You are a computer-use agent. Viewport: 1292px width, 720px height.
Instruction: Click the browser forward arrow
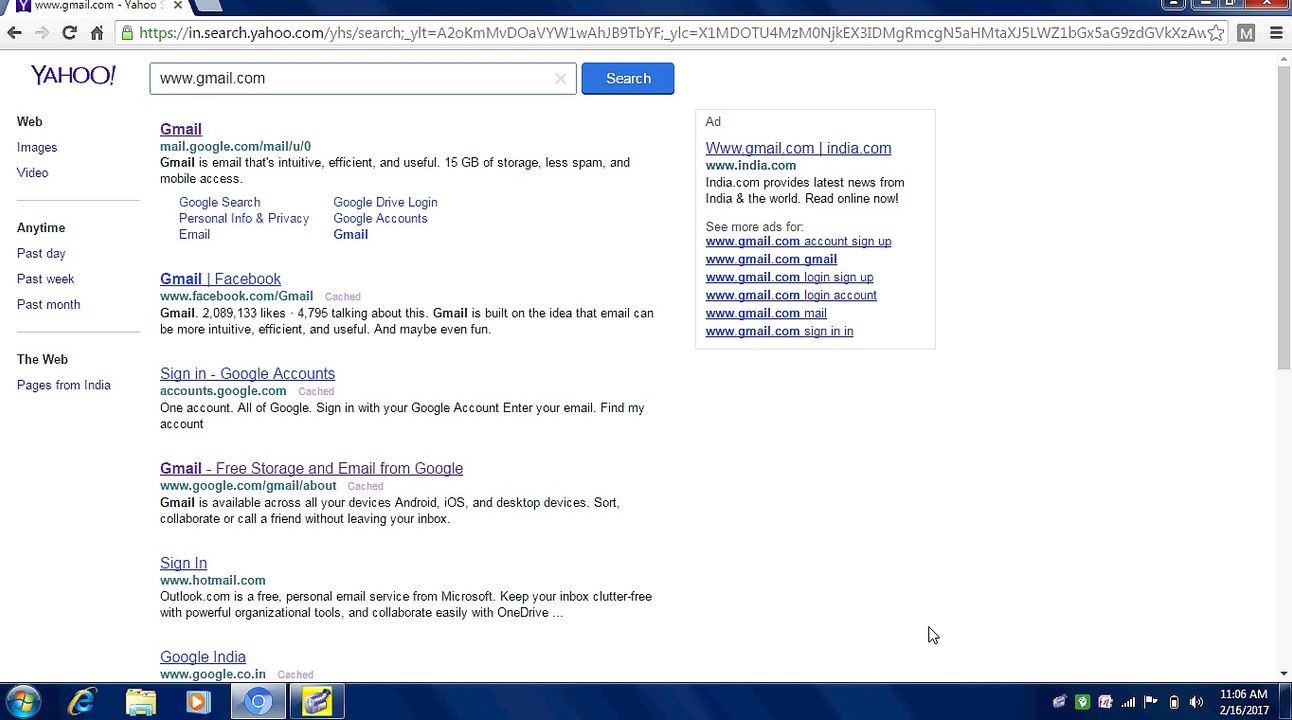pos(42,33)
